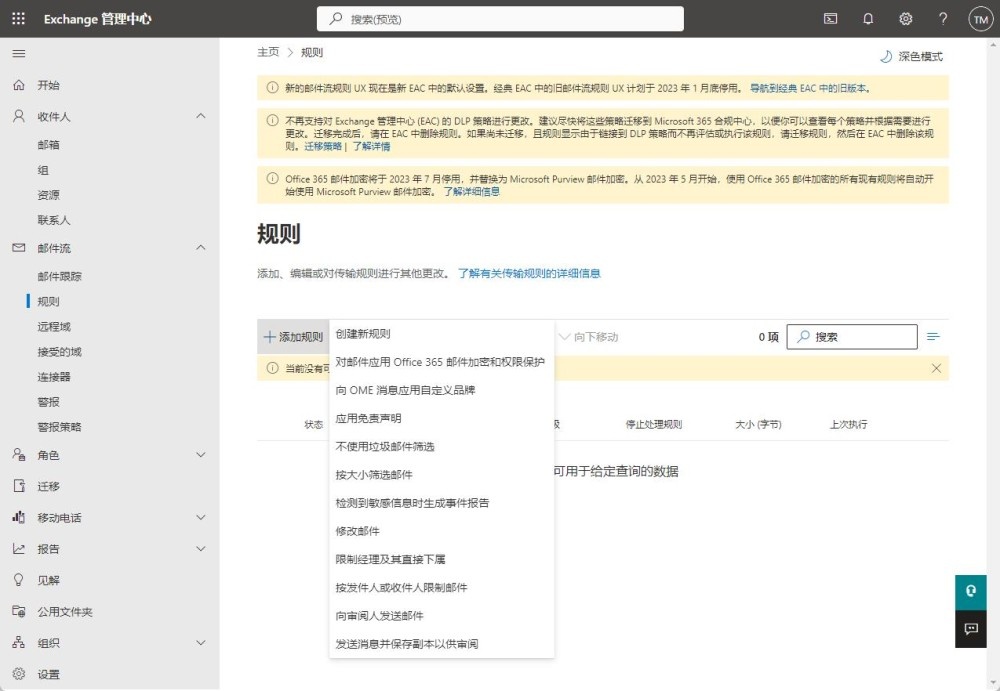Expand the 角色 section
The image size is (1000, 691).
click(200, 455)
